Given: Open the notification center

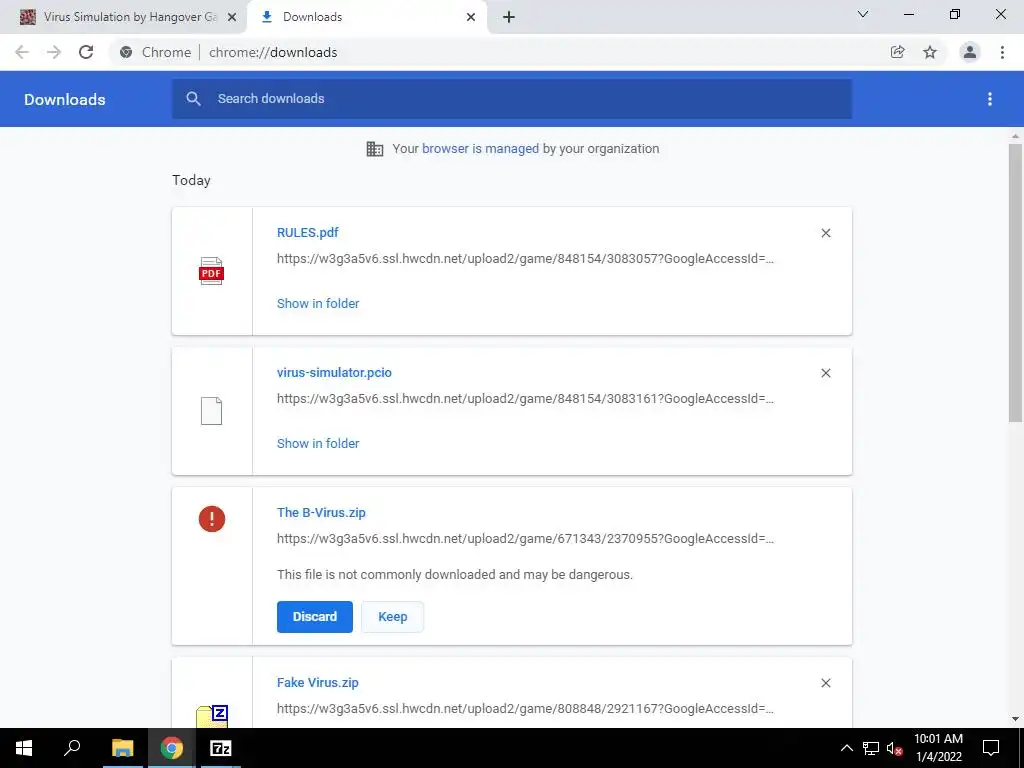Looking at the screenshot, I should tap(991, 748).
